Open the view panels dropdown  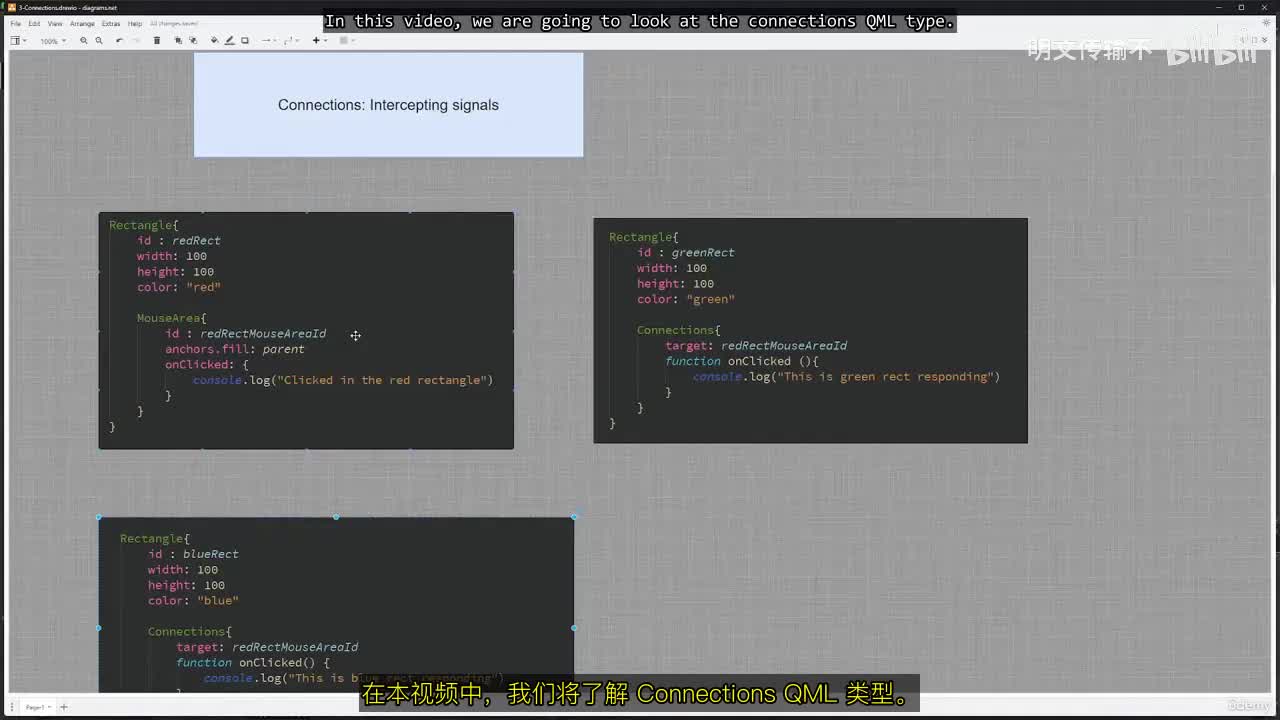point(19,40)
